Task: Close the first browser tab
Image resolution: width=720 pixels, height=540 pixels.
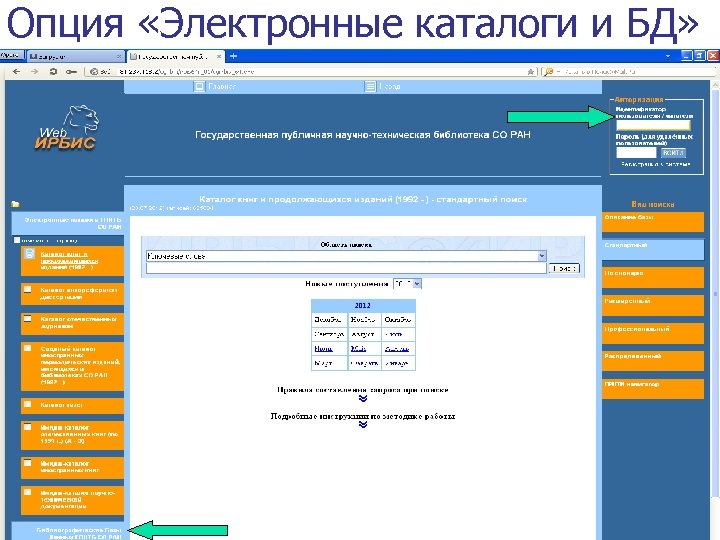Action: tap(119, 56)
